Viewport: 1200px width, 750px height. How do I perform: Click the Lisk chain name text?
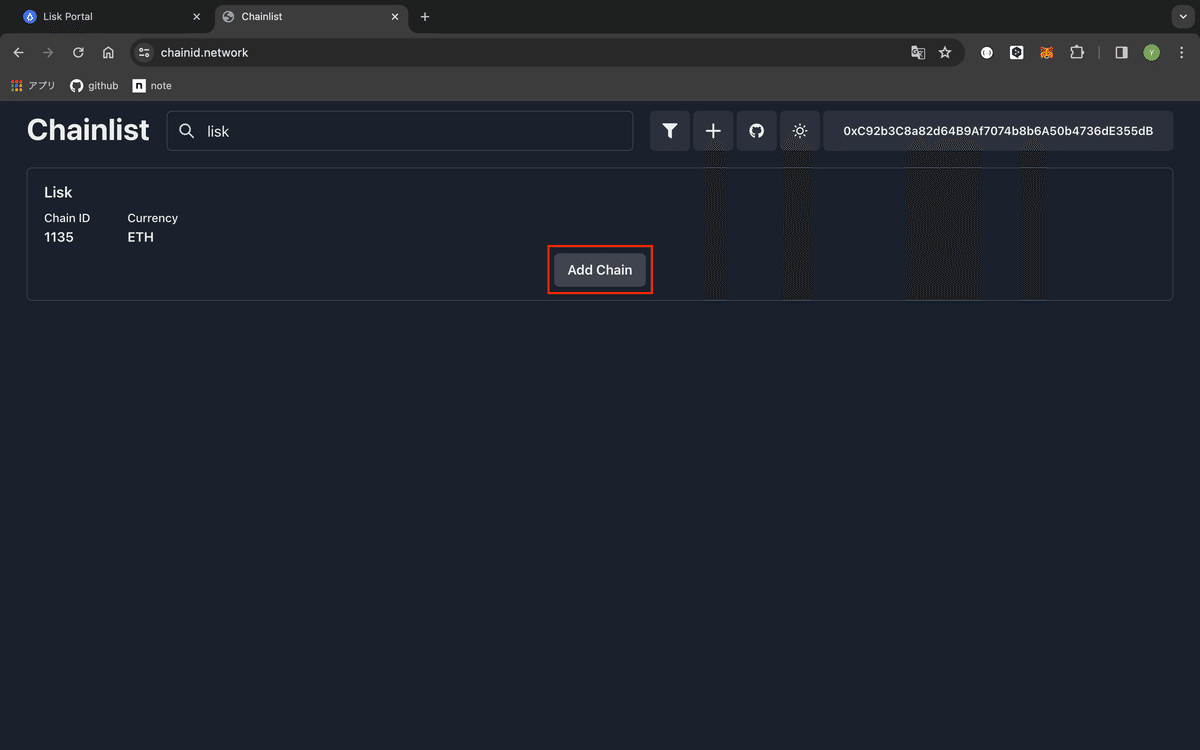pyautogui.click(x=58, y=192)
